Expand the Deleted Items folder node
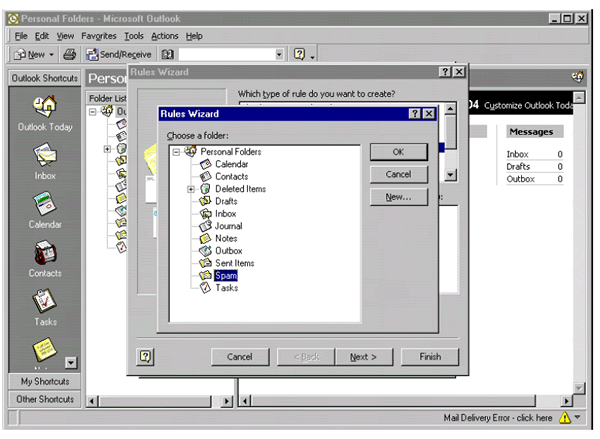Viewport: 600px width, 439px height. click(191, 189)
